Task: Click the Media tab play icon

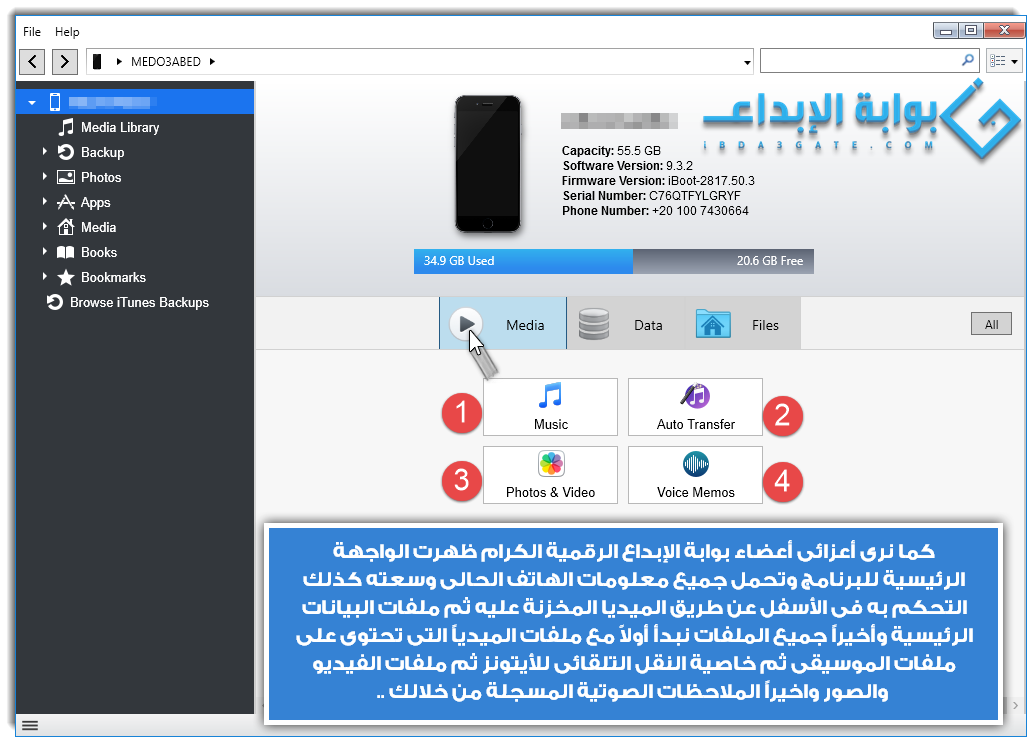Action: coord(466,324)
